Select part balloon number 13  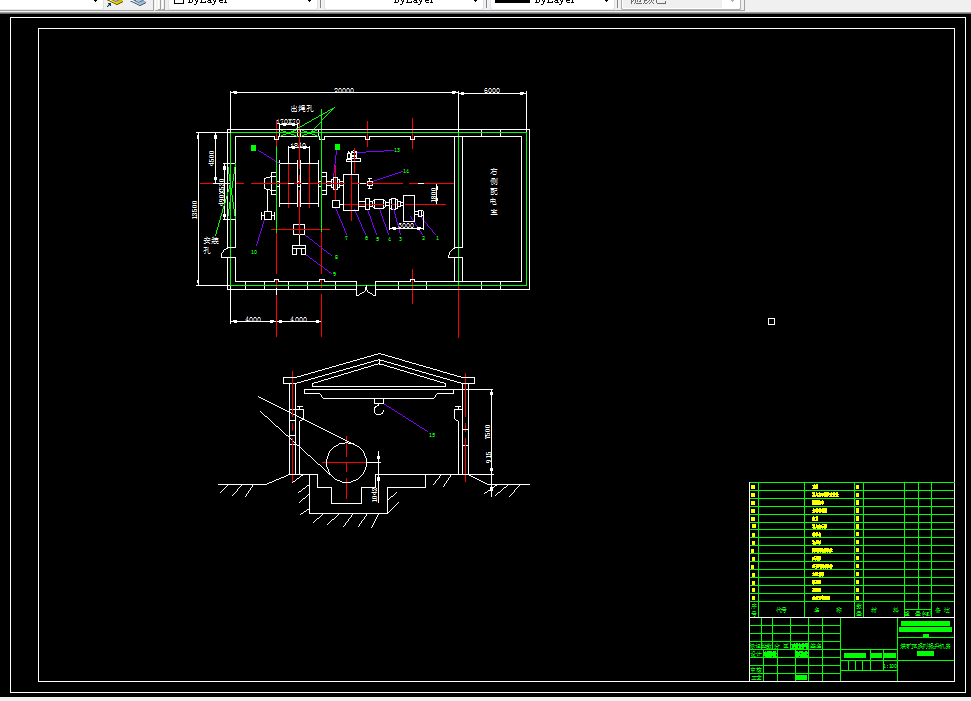397,150
